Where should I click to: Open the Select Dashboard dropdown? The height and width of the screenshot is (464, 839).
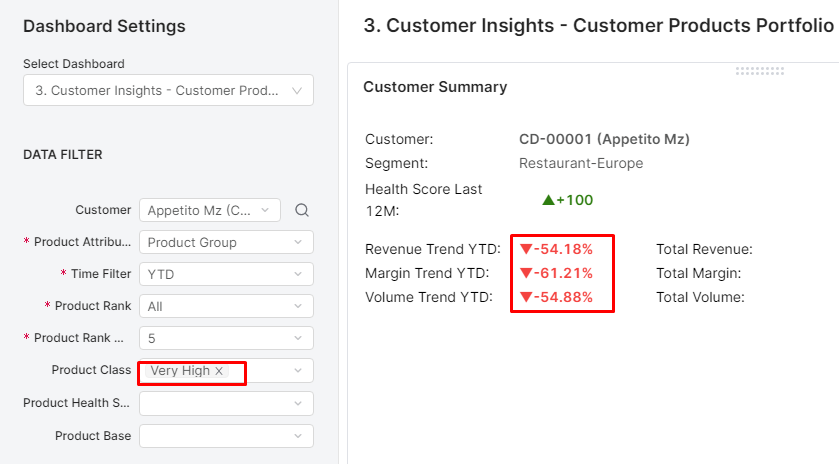click(168, 90)
